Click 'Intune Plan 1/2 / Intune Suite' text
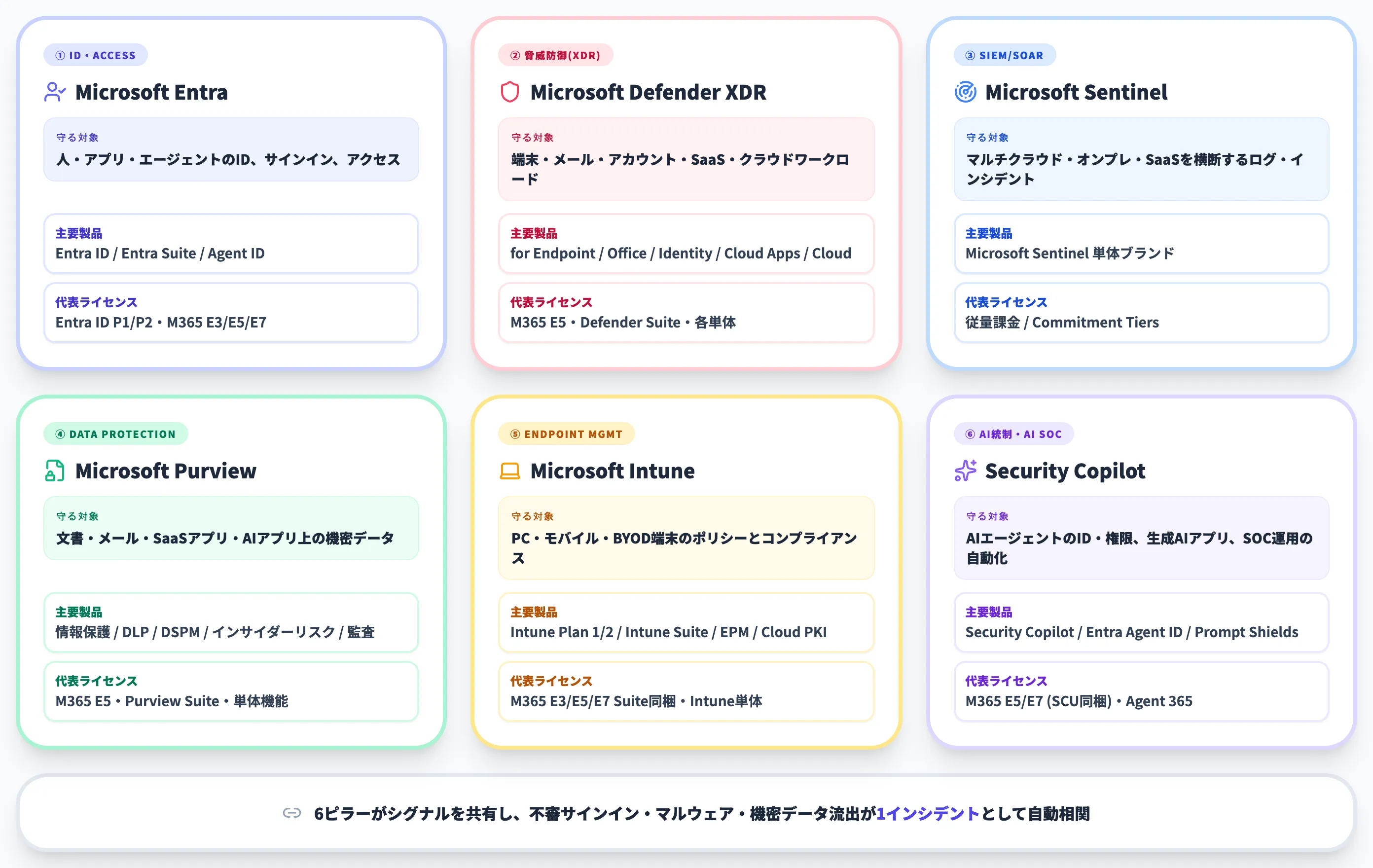The image size is (1373, 868). point(668,632)
